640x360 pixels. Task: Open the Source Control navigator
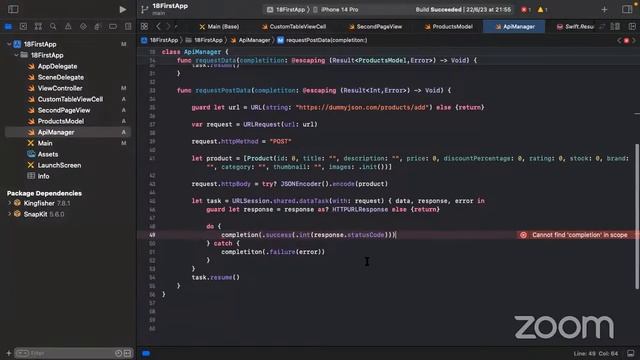click(23, 27)
